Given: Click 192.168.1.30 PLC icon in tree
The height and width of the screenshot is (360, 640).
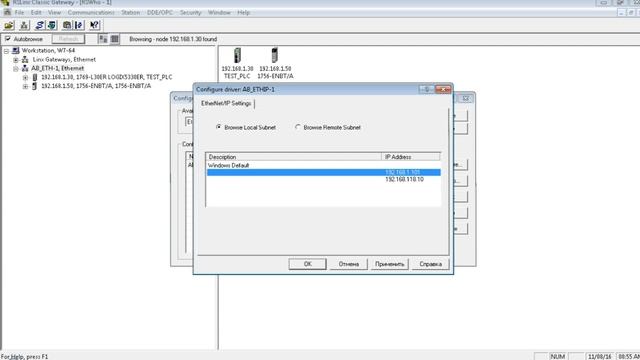Looking at the screenshot, I should pos(35,77).
